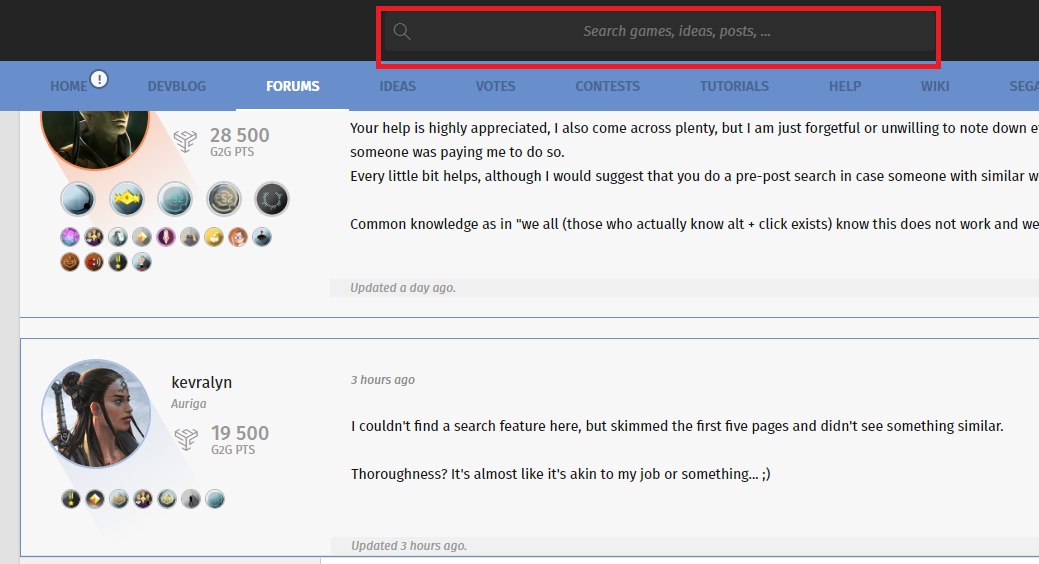Click the kevralyn username link
The image size is (1039, 564).
pyautogui.click(x=201, y=382)
